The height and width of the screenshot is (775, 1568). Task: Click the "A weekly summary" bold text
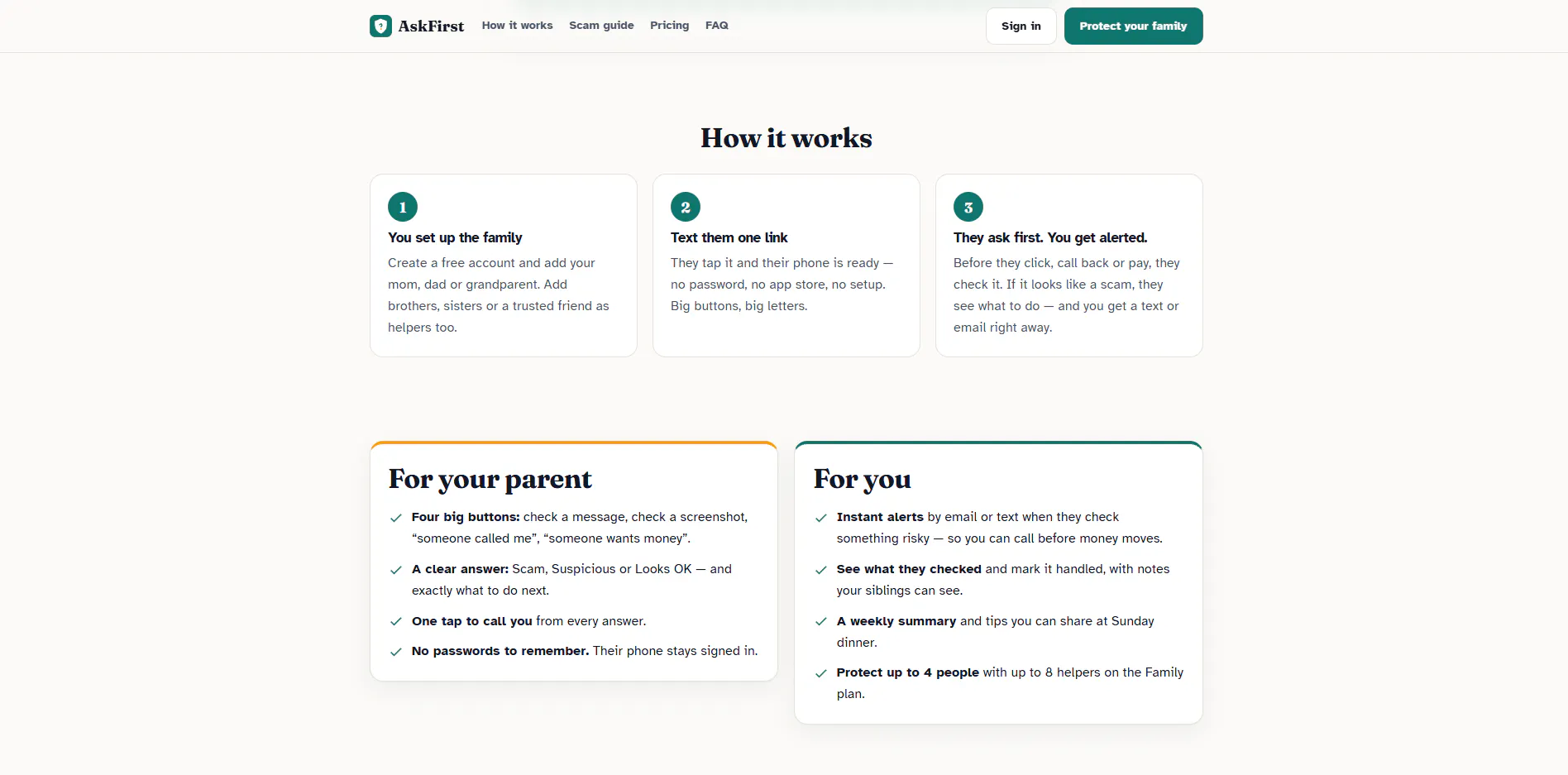pos(896,621)
